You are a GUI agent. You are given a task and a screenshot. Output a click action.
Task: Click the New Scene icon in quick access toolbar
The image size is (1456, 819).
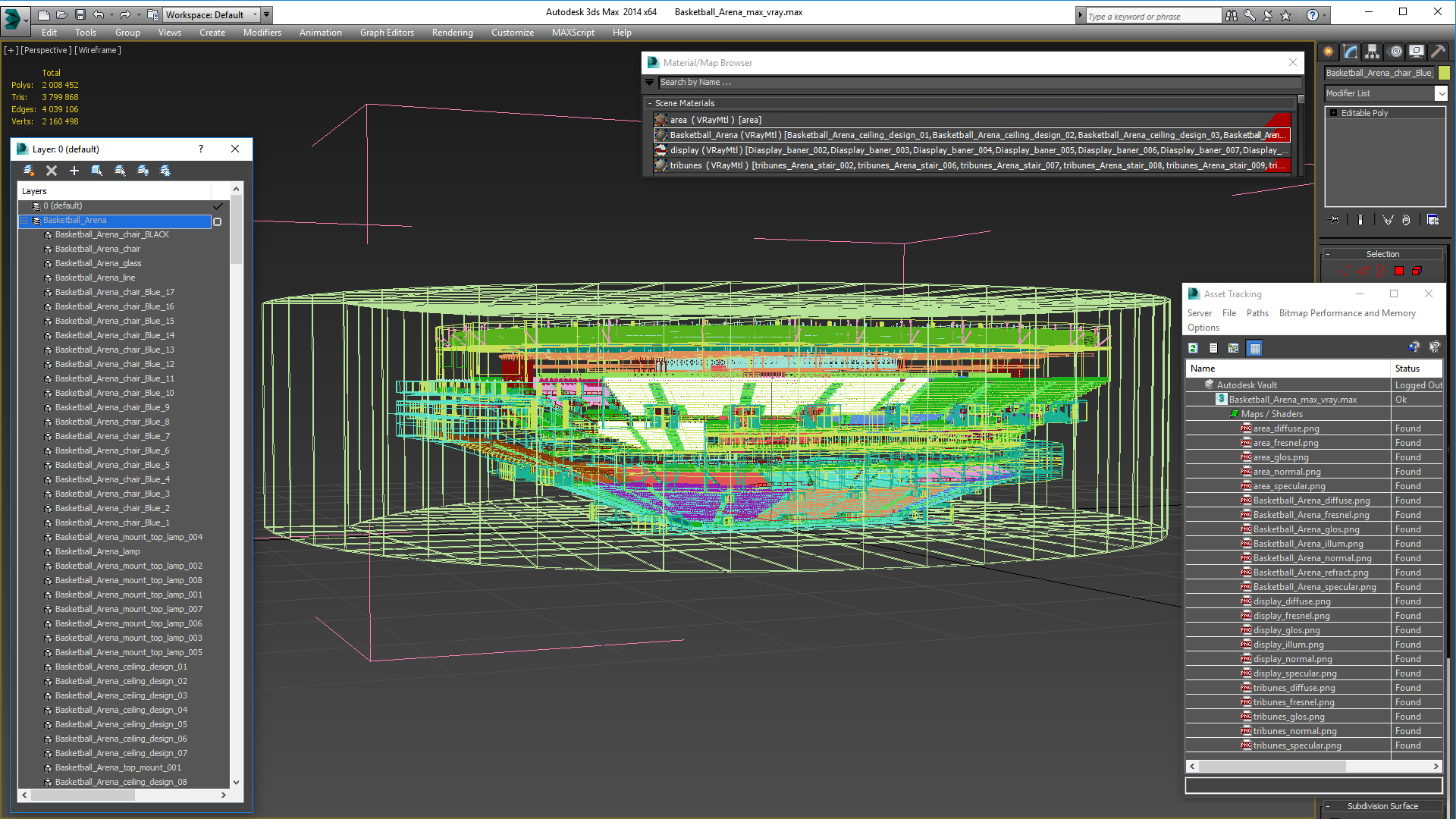tap(43, 14)
